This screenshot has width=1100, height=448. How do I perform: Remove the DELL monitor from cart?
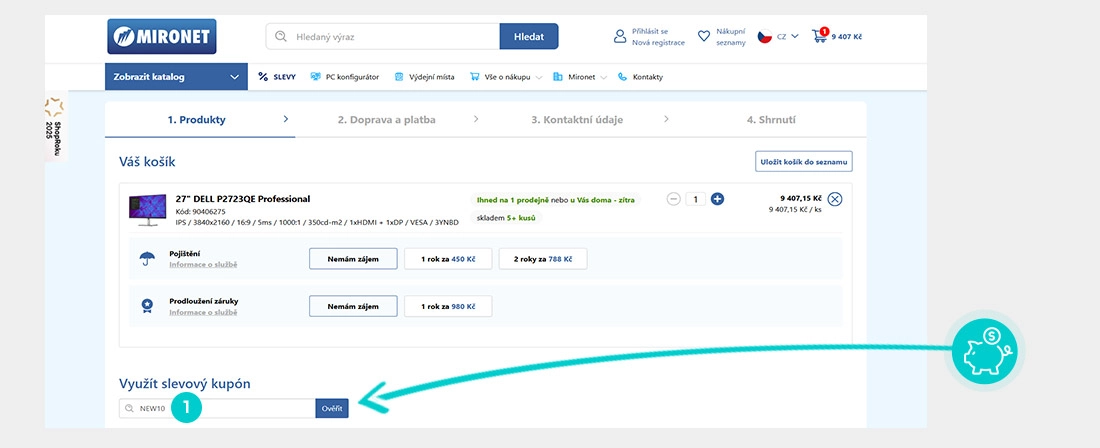click(835, 199)
